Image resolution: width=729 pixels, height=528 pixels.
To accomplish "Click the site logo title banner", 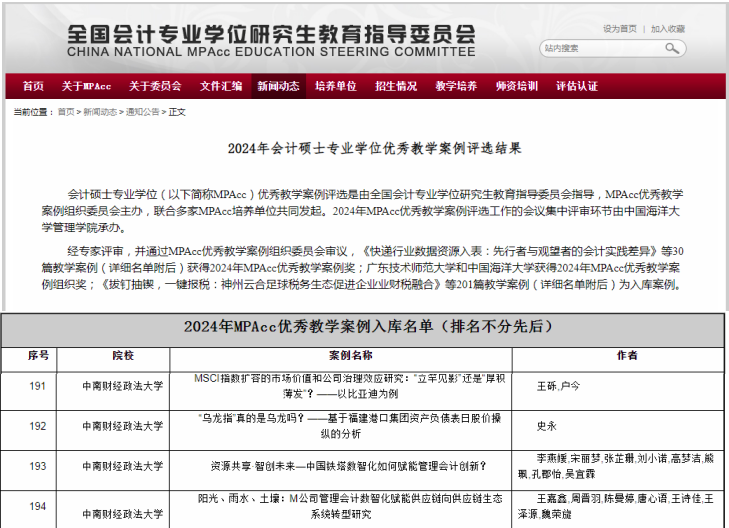I will [270, 38].
